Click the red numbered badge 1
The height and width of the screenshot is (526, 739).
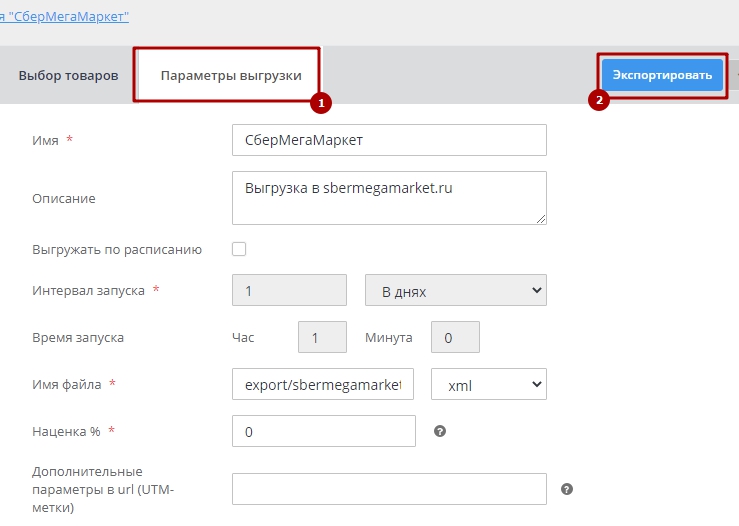tap(320, 102)
